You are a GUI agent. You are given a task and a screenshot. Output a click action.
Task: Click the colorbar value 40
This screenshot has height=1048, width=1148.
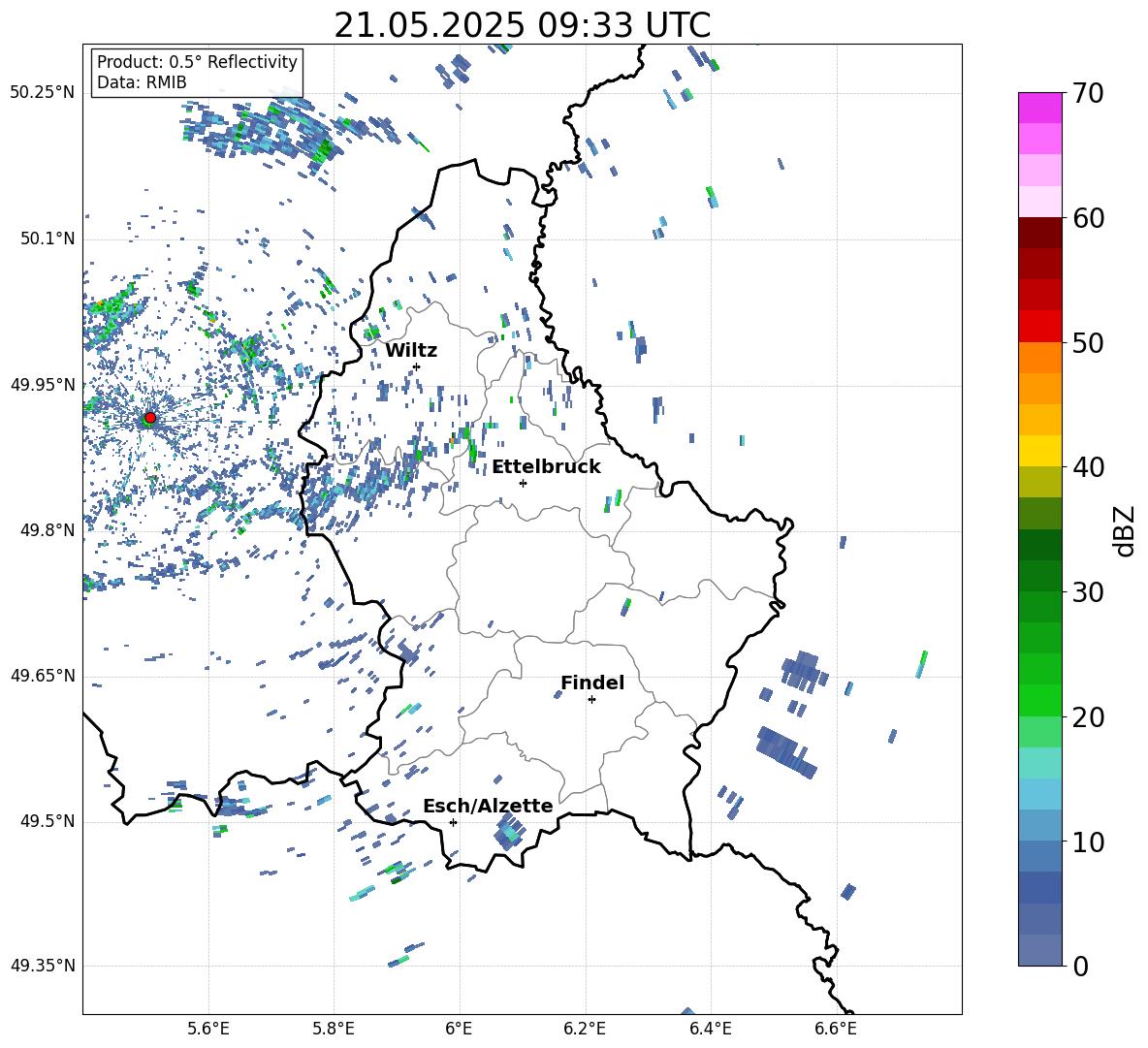coord(1088,467)
